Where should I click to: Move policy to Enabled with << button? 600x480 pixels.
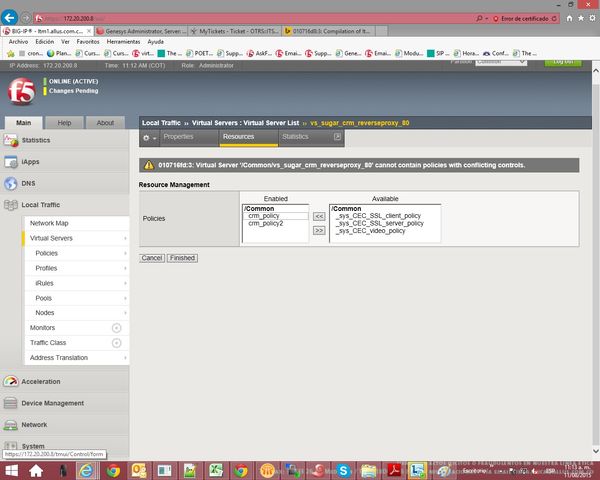click(319, 216)
